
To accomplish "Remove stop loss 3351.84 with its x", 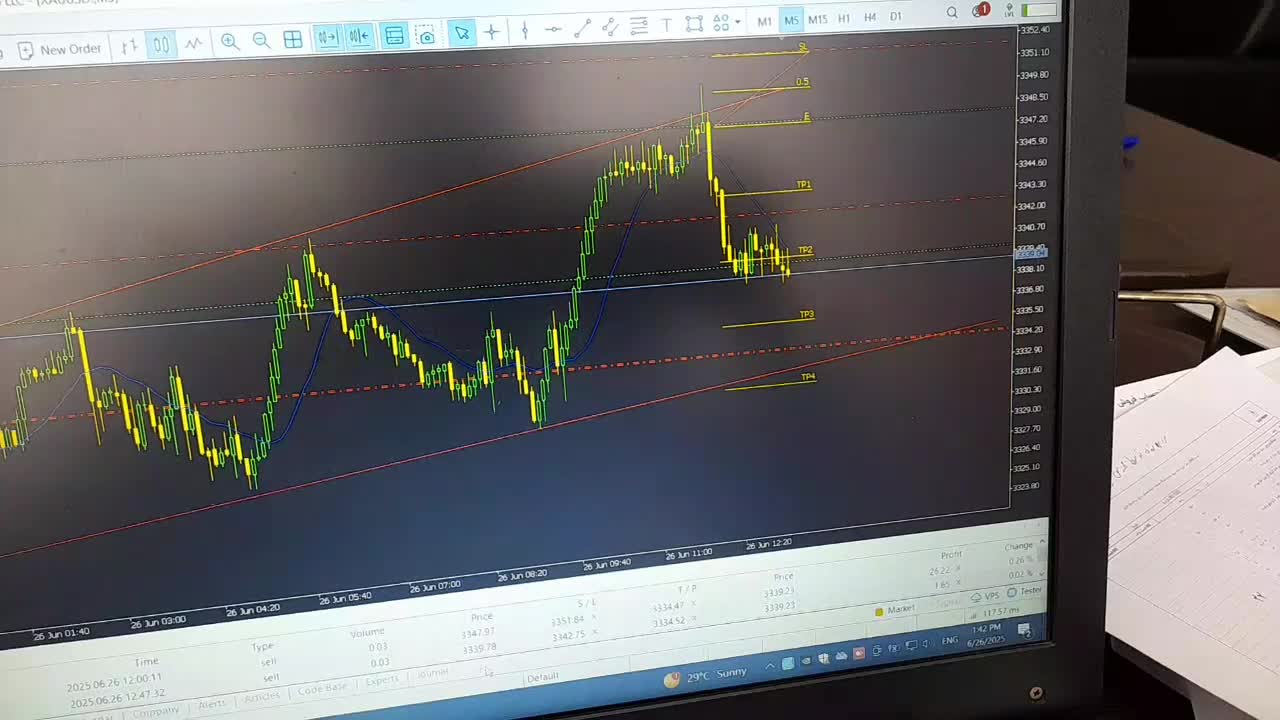I will point(594,619).
